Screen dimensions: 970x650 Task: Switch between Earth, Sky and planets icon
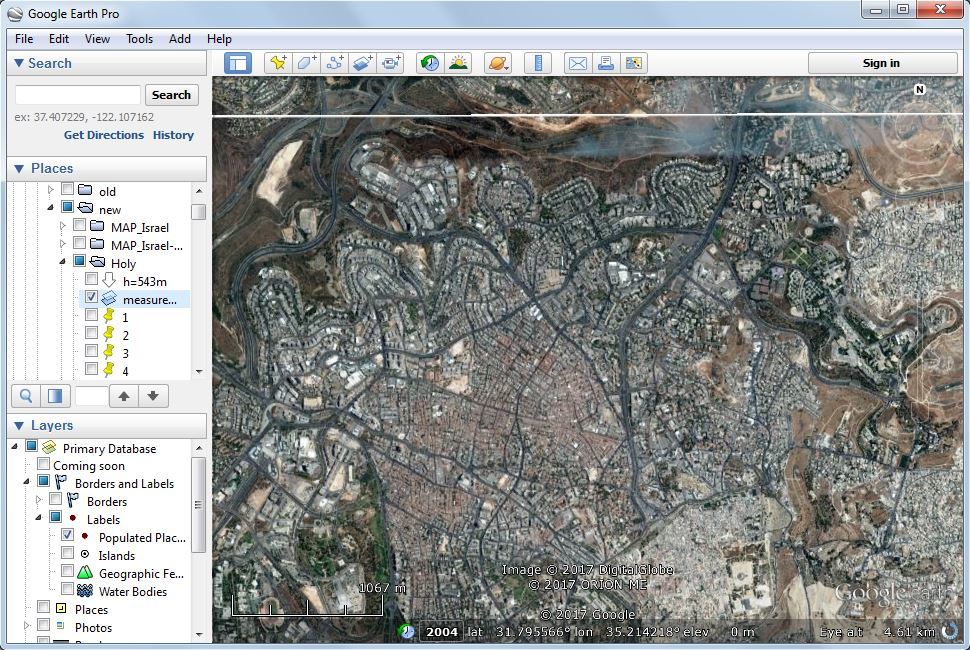click(x=498, y=63)
